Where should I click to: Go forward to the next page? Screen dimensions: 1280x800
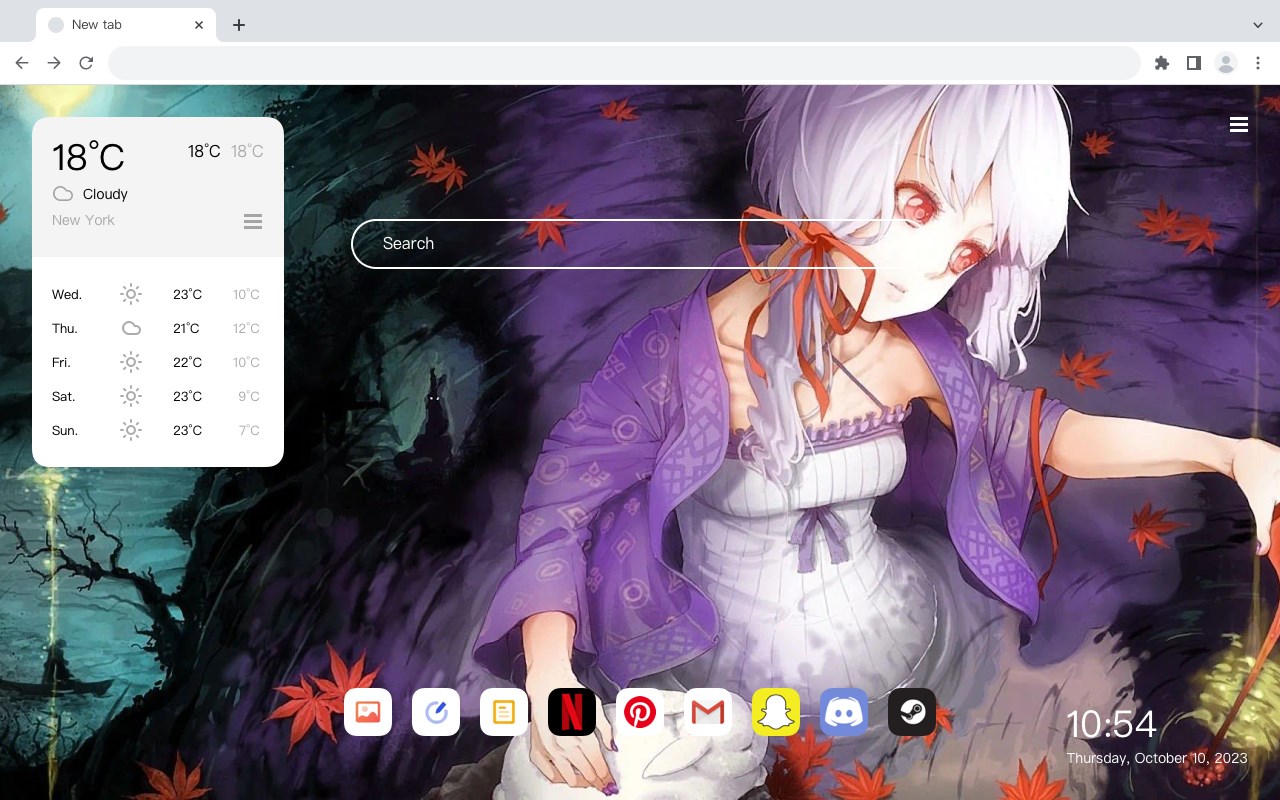point(54,63)
